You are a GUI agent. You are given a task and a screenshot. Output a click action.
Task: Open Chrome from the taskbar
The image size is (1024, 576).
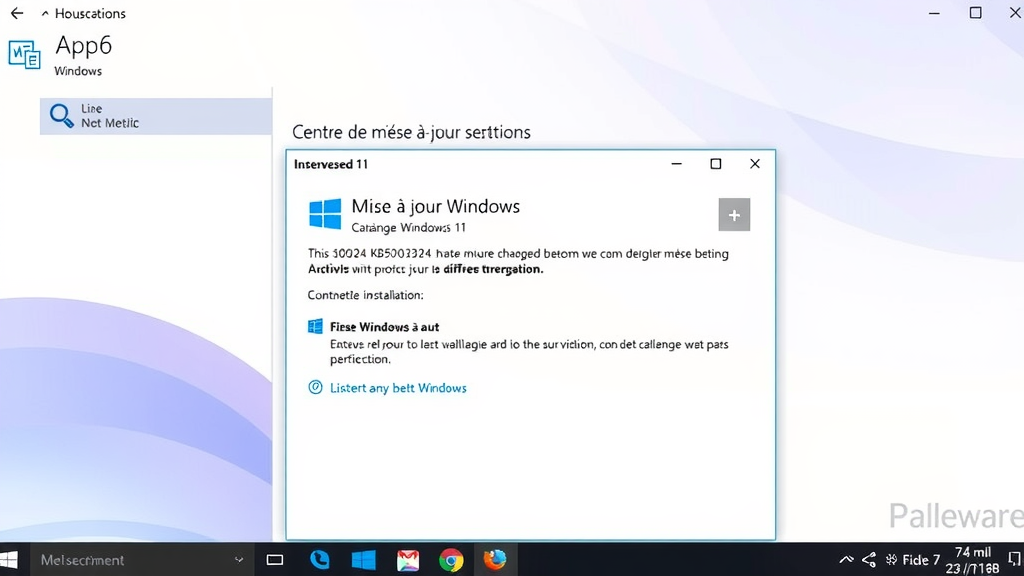click(x=450, y=560)
